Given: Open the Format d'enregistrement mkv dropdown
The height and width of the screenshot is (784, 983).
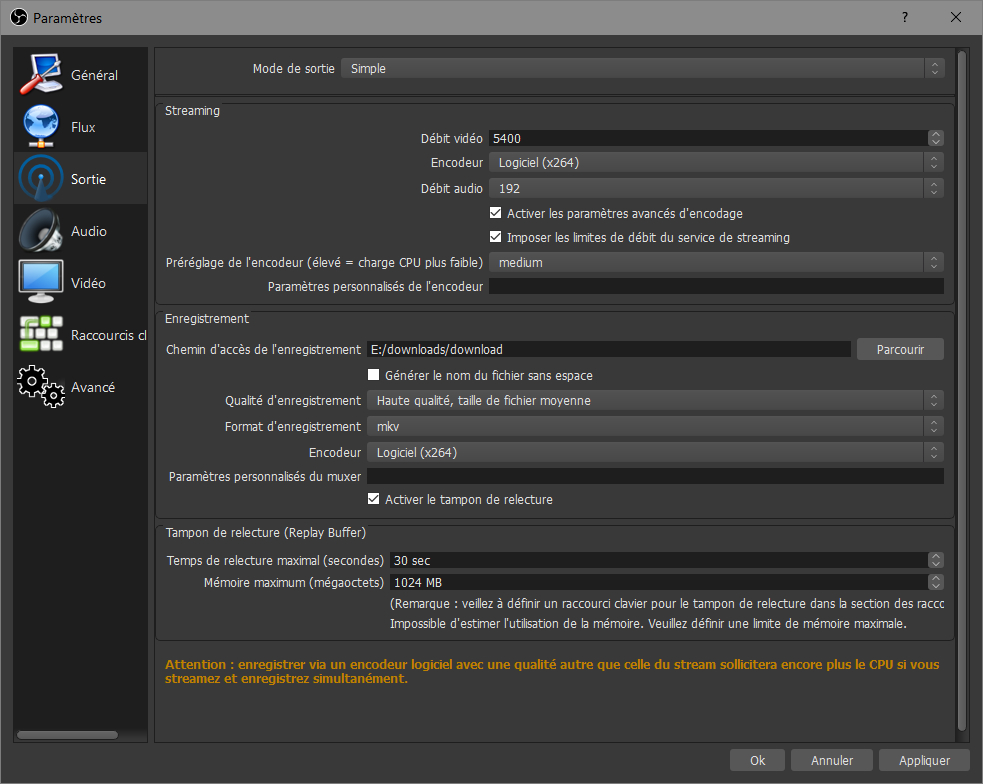Looking at the screenshot, I should click(655, 426).
